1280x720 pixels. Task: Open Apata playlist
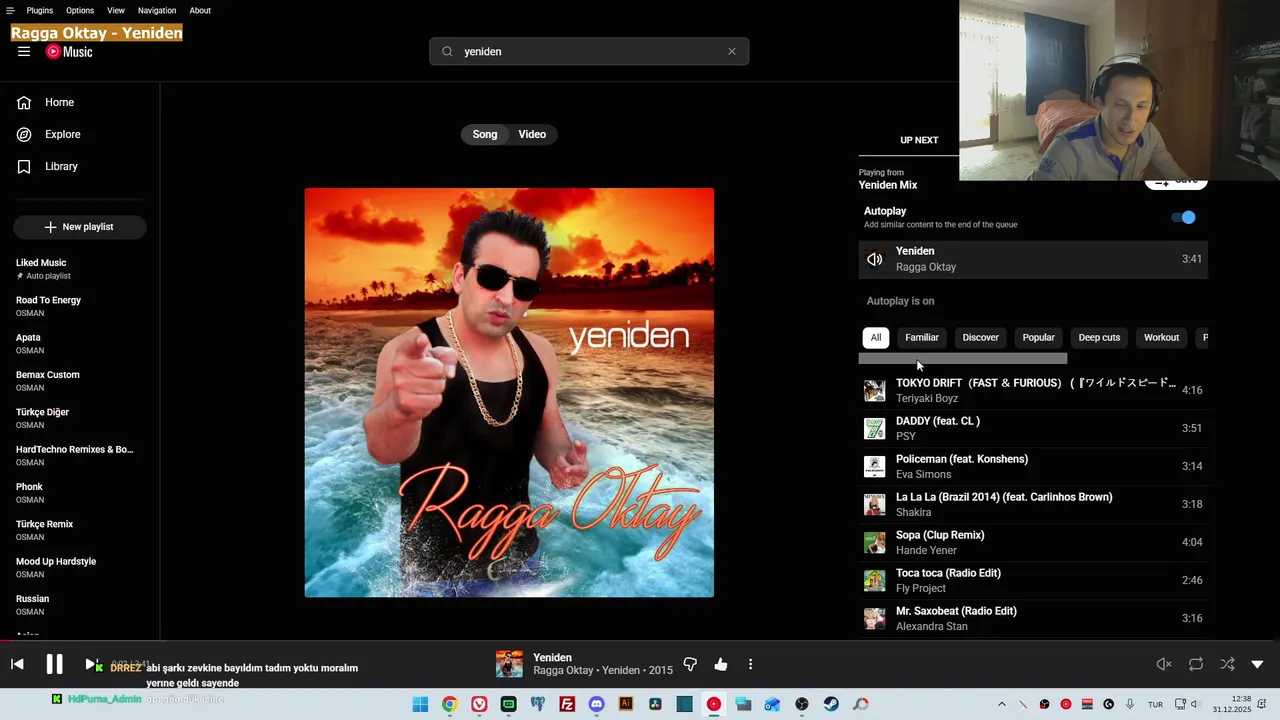coord(80,343)
